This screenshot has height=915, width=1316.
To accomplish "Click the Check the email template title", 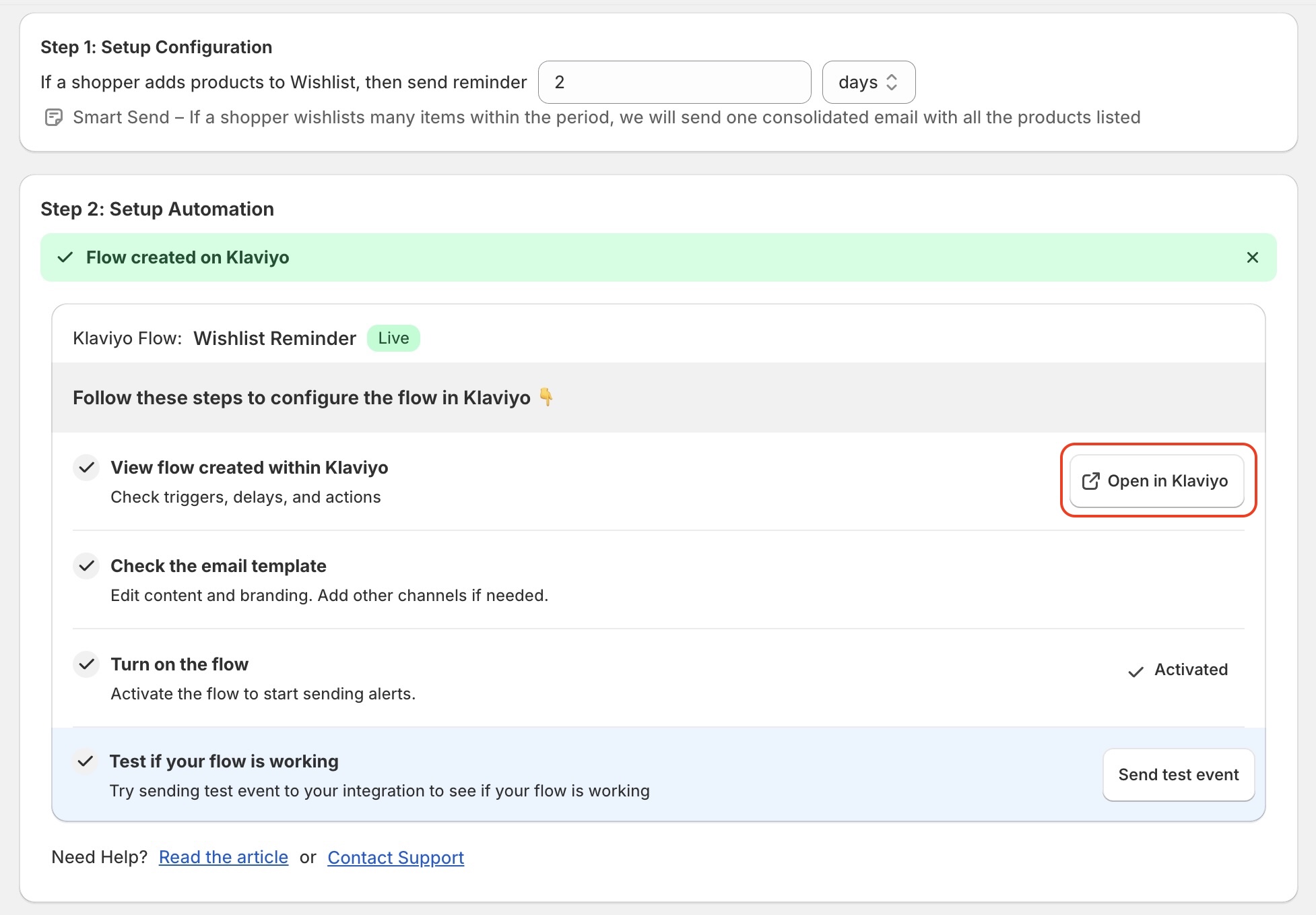I will coord(218,566).
